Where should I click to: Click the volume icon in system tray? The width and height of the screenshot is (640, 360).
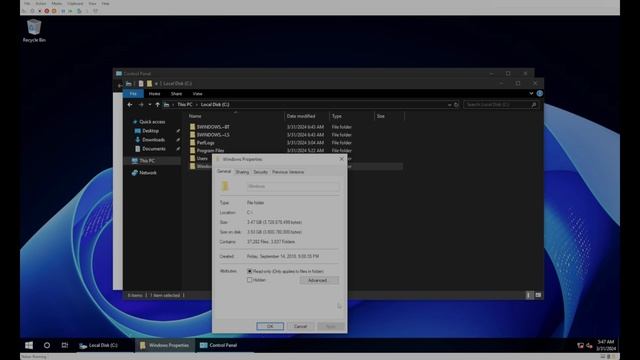[x=589, y=346]
